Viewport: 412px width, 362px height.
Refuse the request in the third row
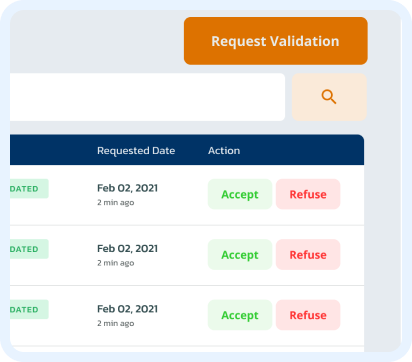pyautogui.click(x=308, y=315)
